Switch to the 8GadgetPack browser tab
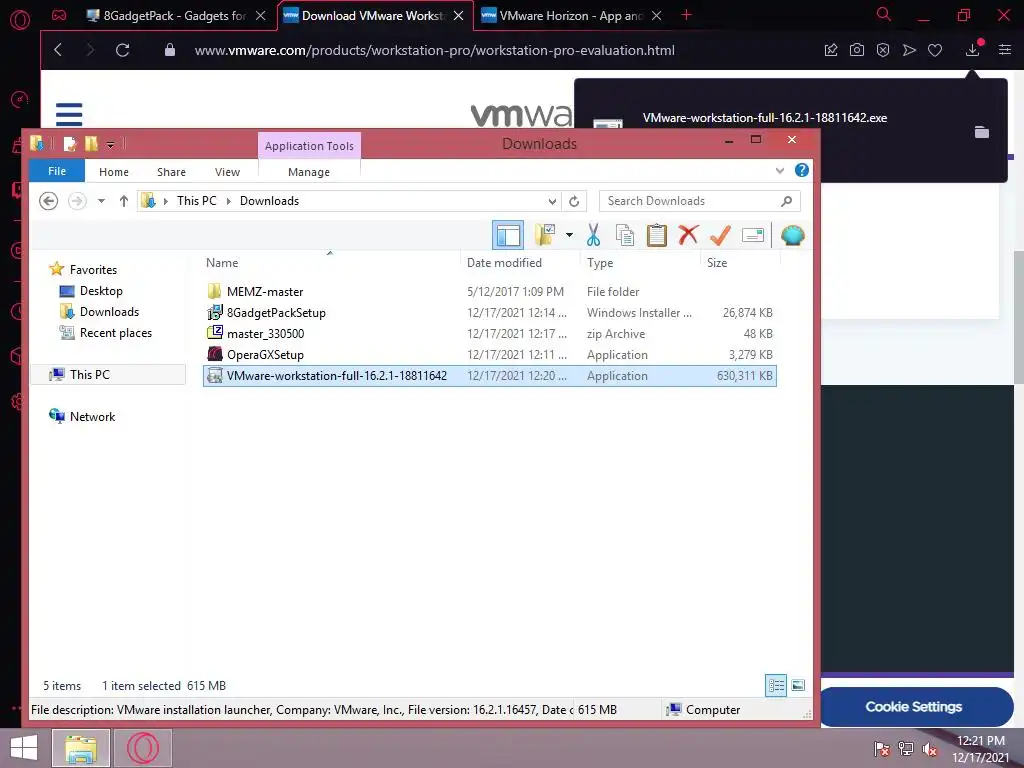The image size is (1024, 768). coord(174,16)
